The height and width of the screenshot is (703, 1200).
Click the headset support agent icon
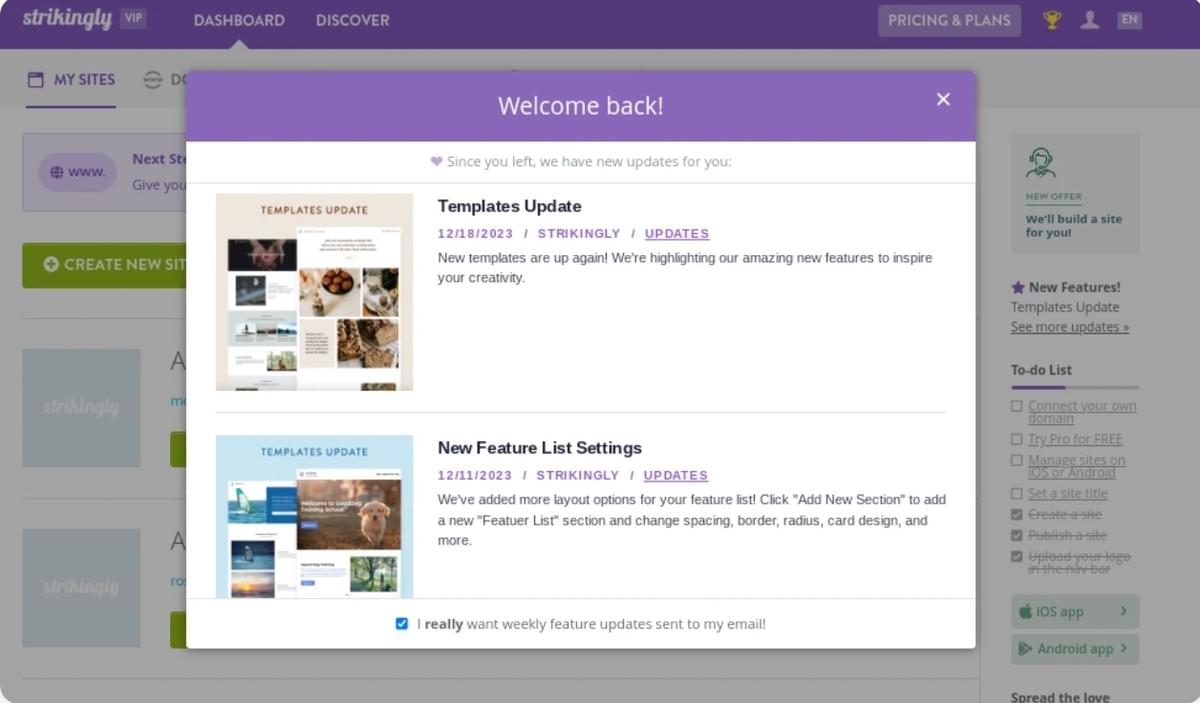click(1041, 162)
